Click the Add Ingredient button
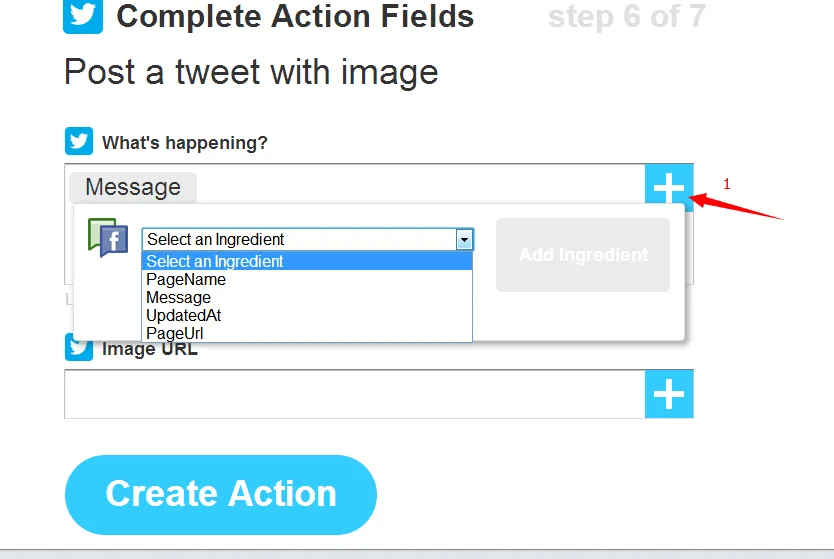834x559 pixels. (583, 255)
